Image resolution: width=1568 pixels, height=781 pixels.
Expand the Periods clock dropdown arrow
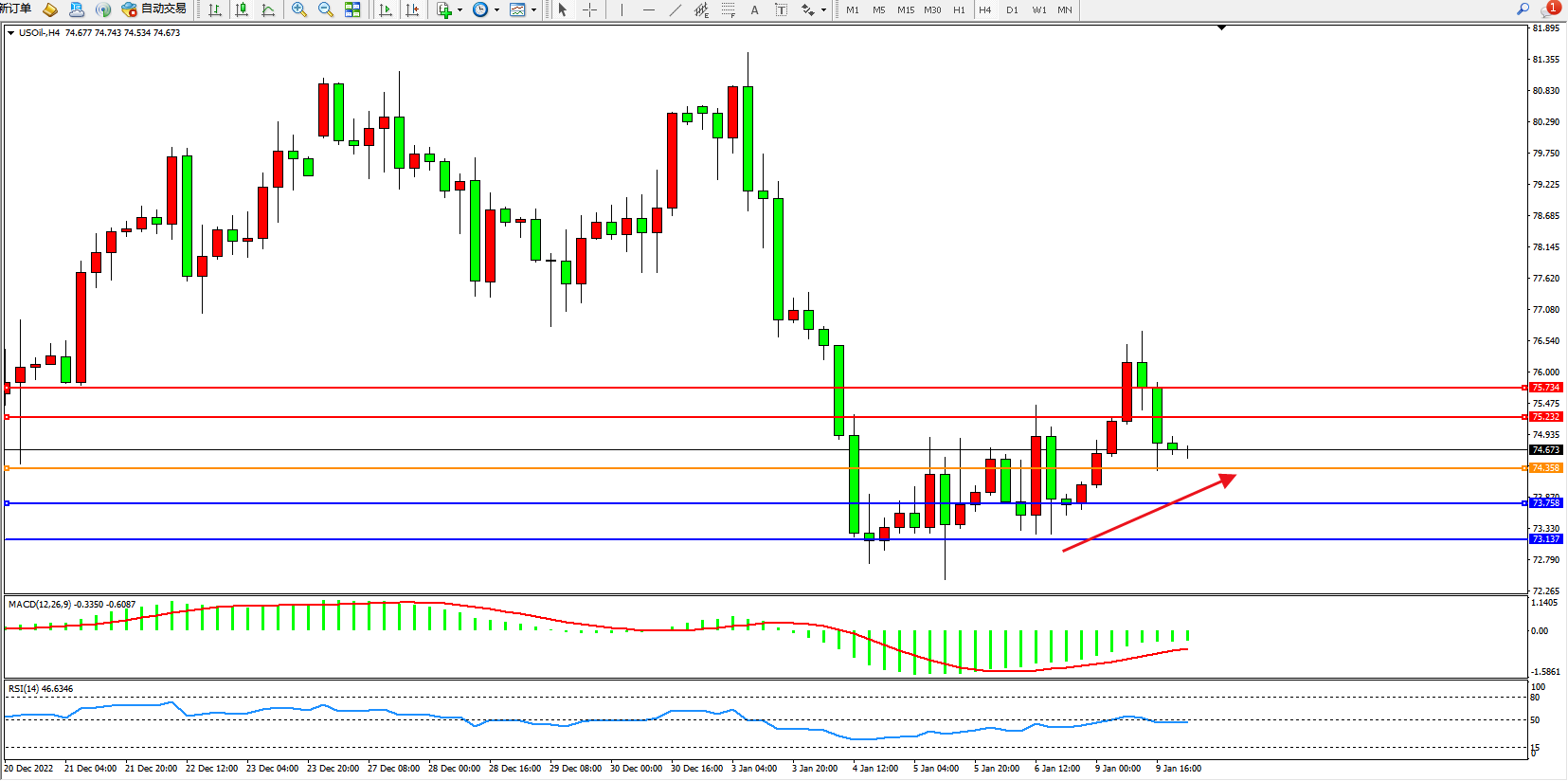[496, 10]
